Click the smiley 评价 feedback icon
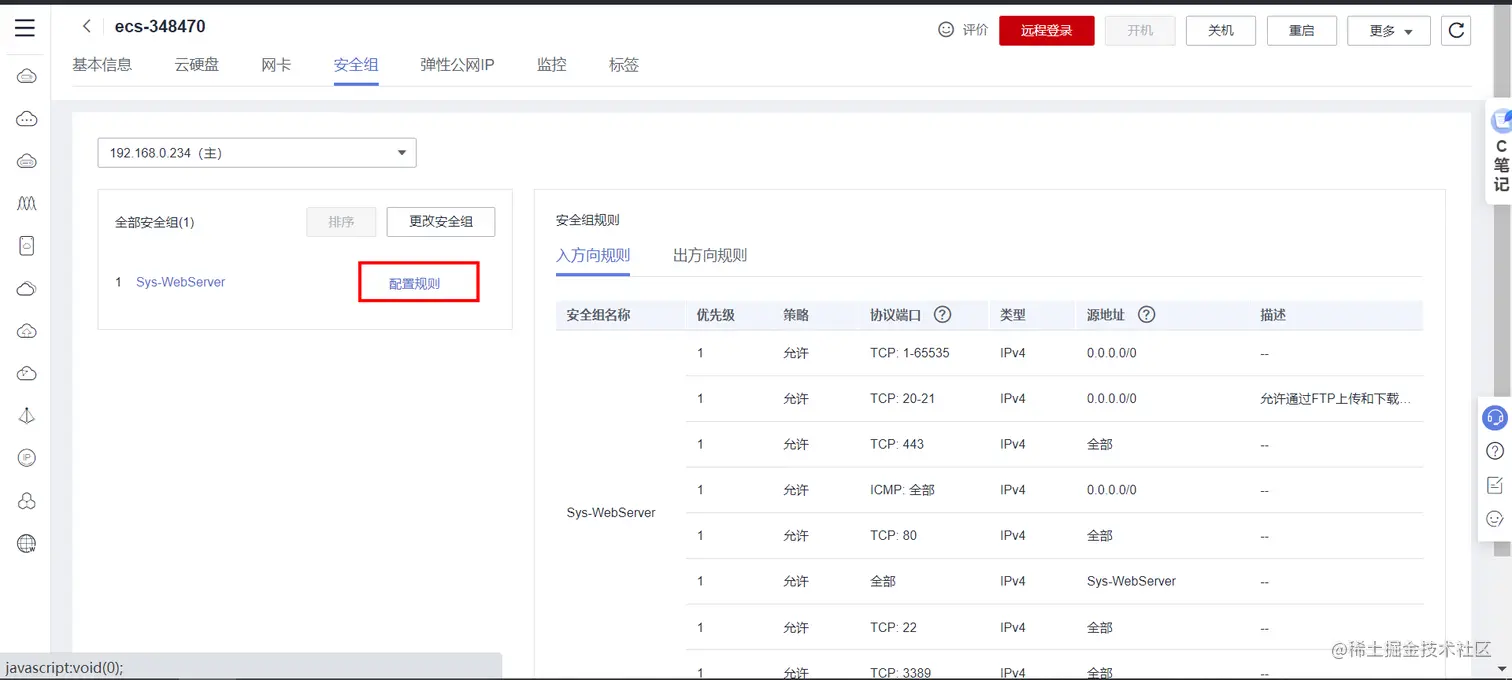 coord(946,30)
